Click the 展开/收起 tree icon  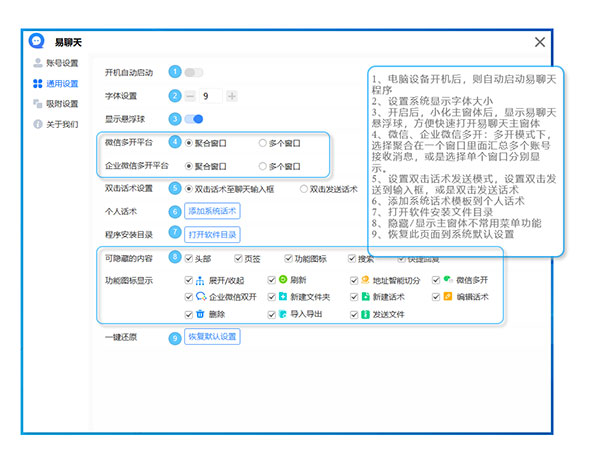point(200,281)
